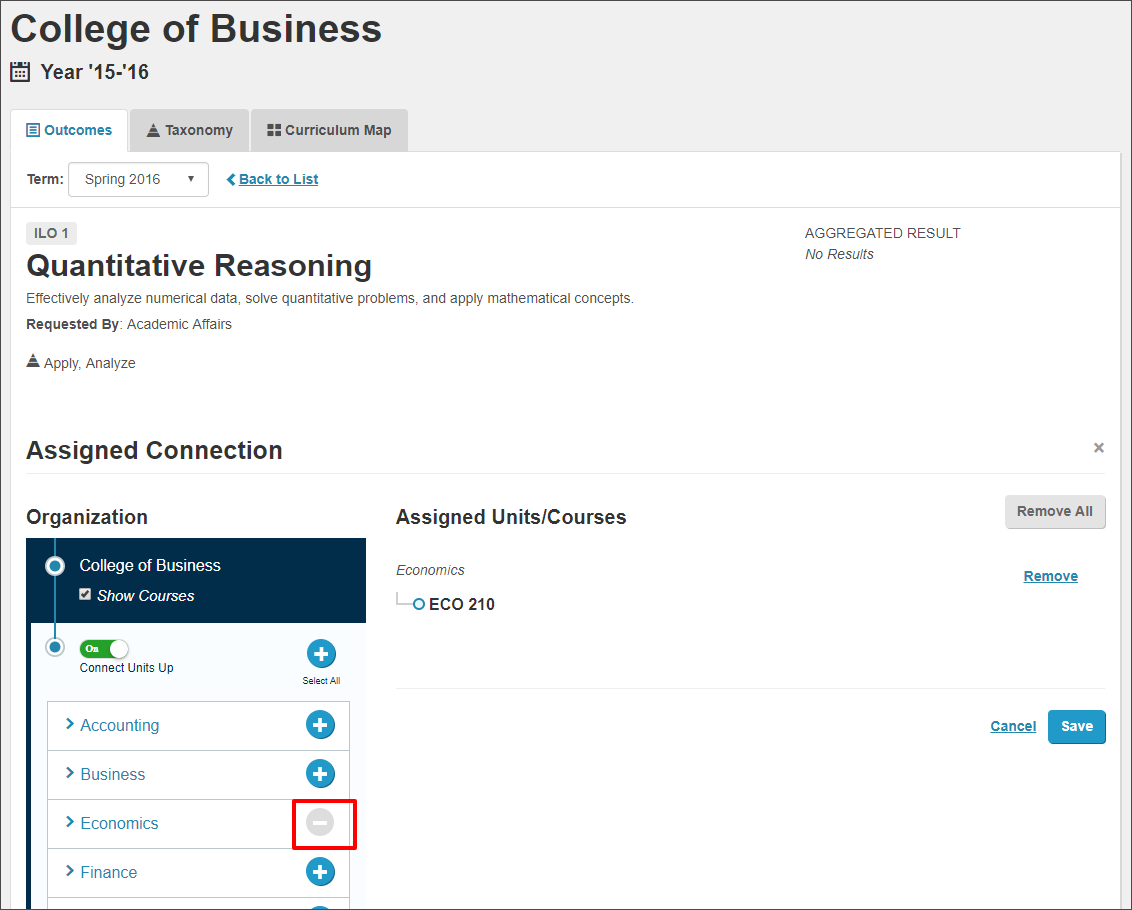Open the Curriculum Map tab
The height and width of the screenshot is (910, 1132).
click(329, 131)
